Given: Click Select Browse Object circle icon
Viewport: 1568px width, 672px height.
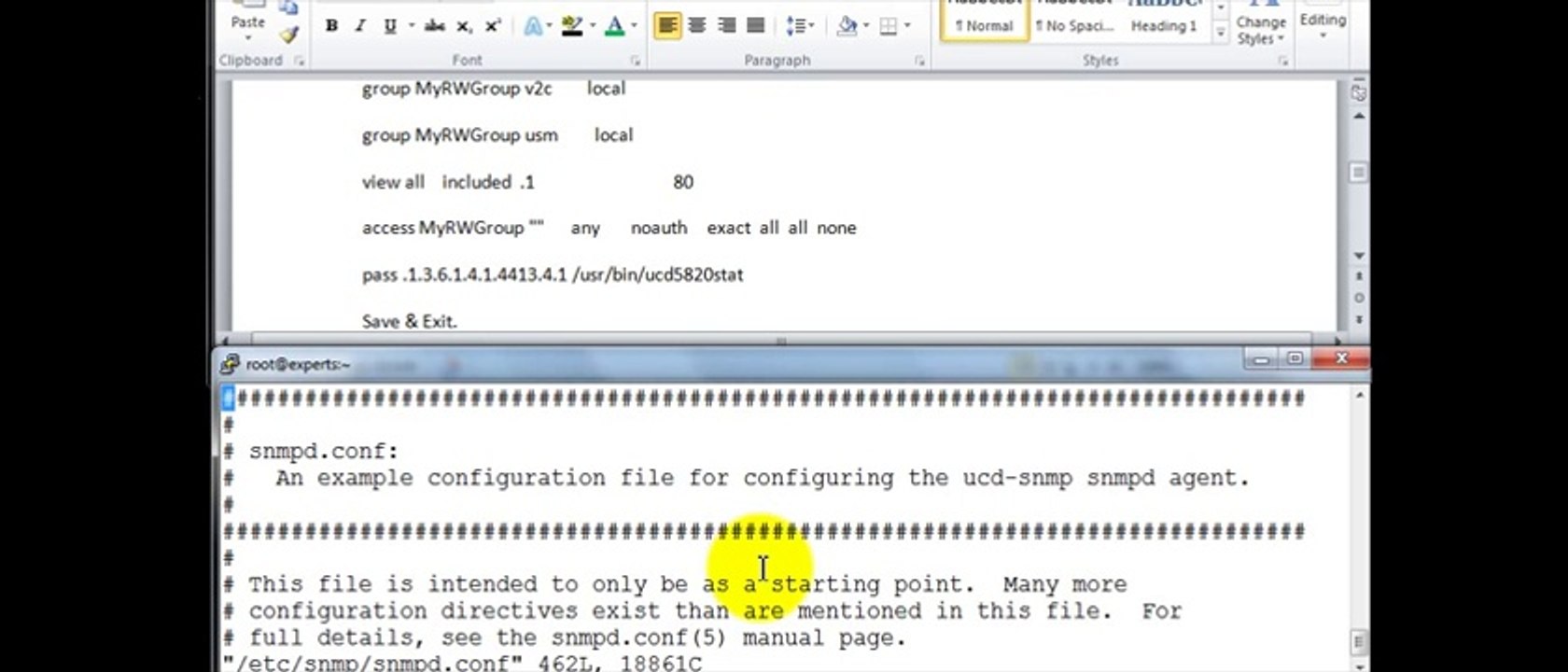Looking at the screenshot, I should click(1359, 298).
